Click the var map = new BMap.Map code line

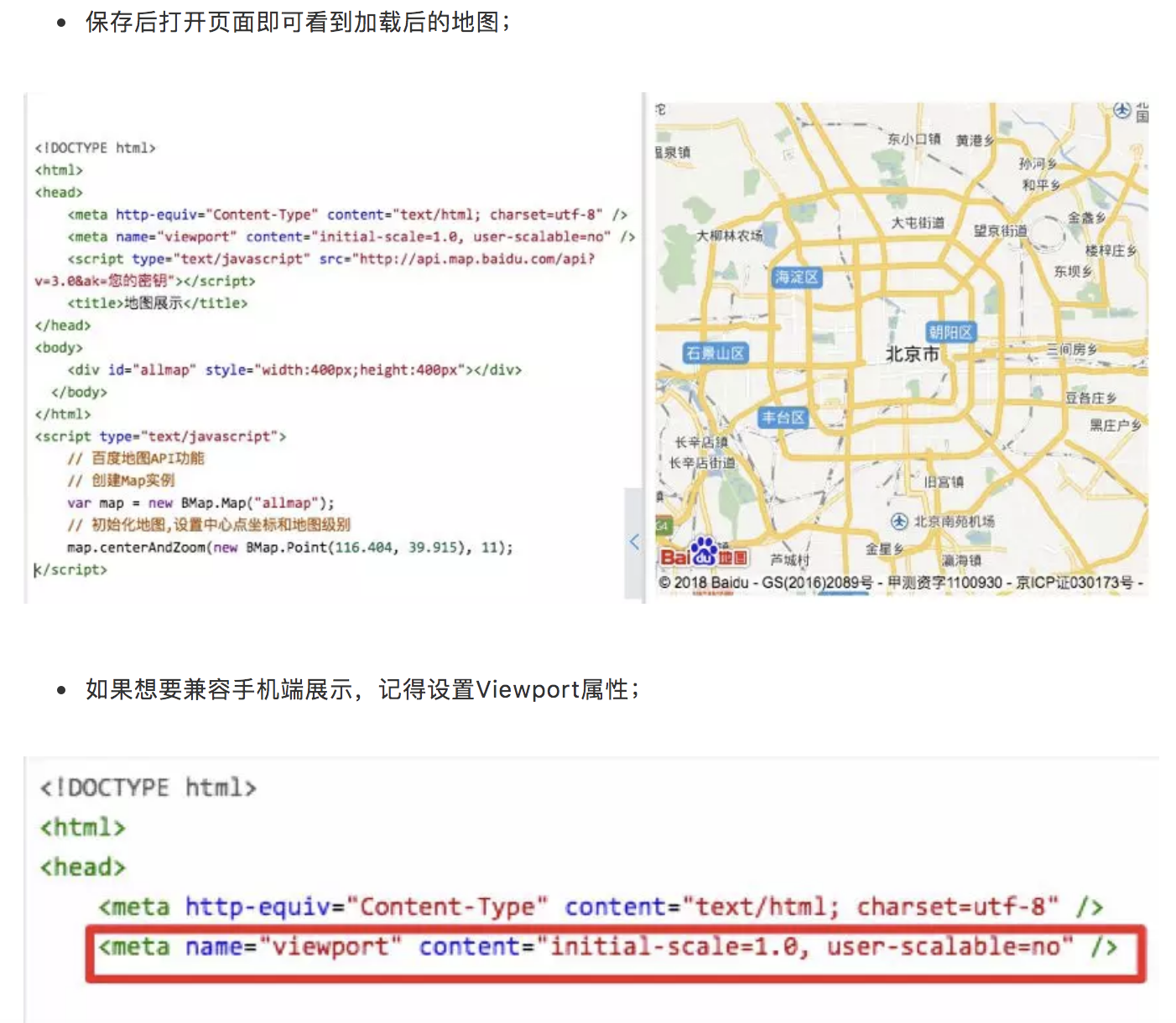point(200,503)
